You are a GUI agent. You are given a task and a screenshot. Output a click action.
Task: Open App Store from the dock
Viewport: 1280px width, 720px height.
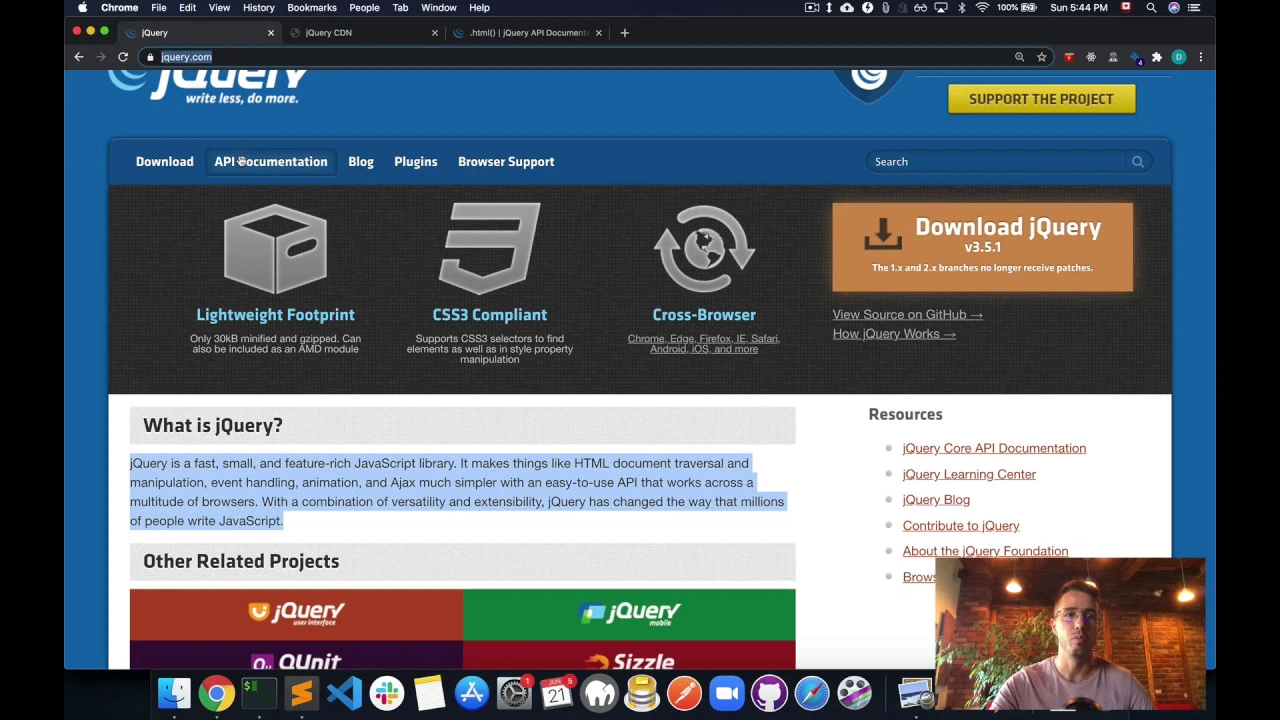point(471,694)
